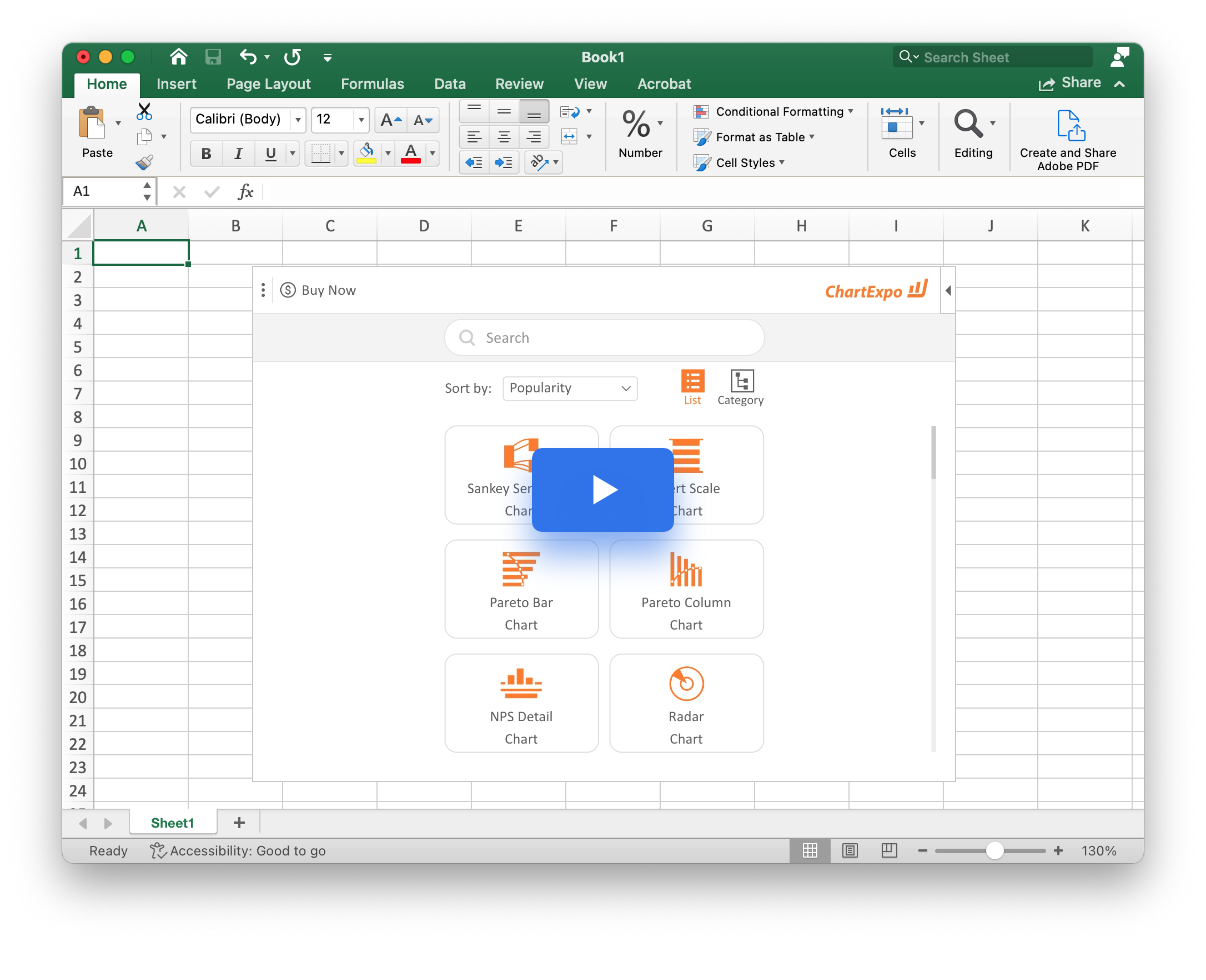
Task: Click the ChartExpo Search field
Action: tap(604, 338)
